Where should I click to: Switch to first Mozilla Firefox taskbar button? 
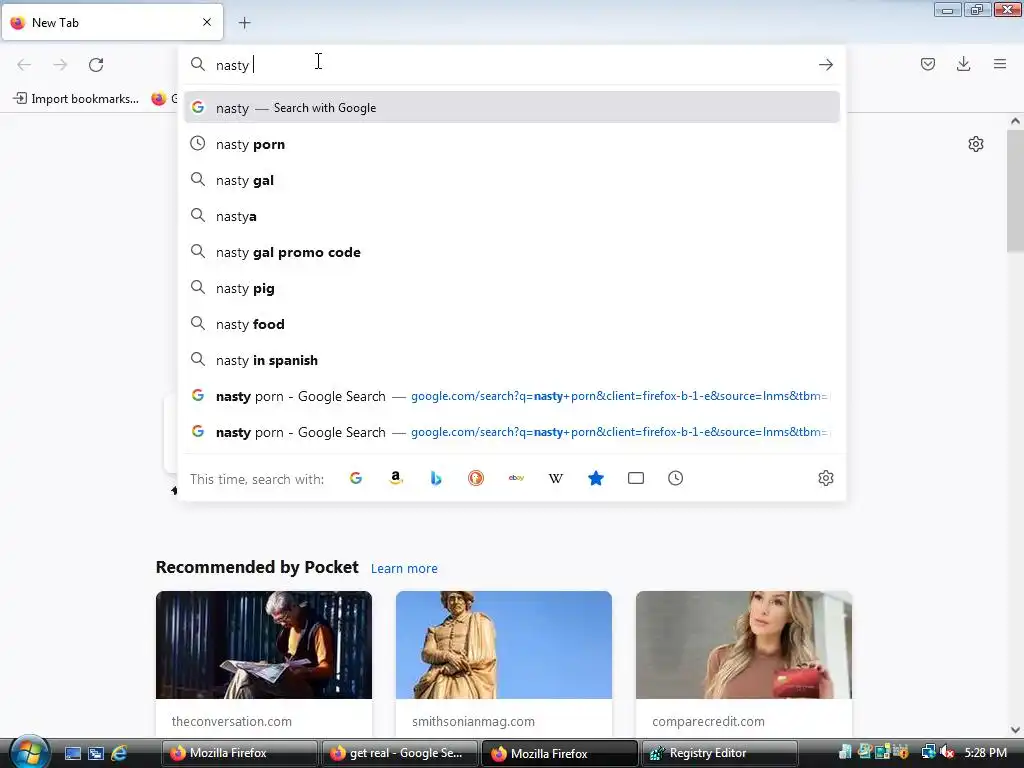(240, 753)
